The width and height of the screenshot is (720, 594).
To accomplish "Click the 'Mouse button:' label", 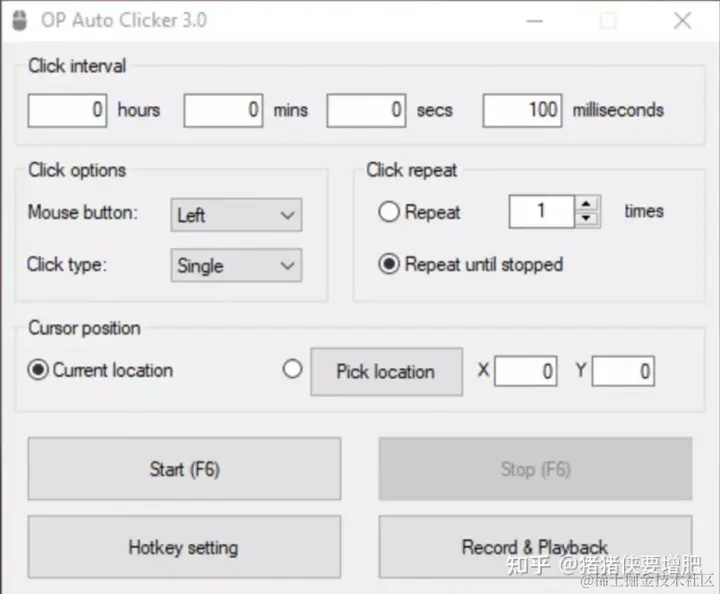I will [83, 213].
